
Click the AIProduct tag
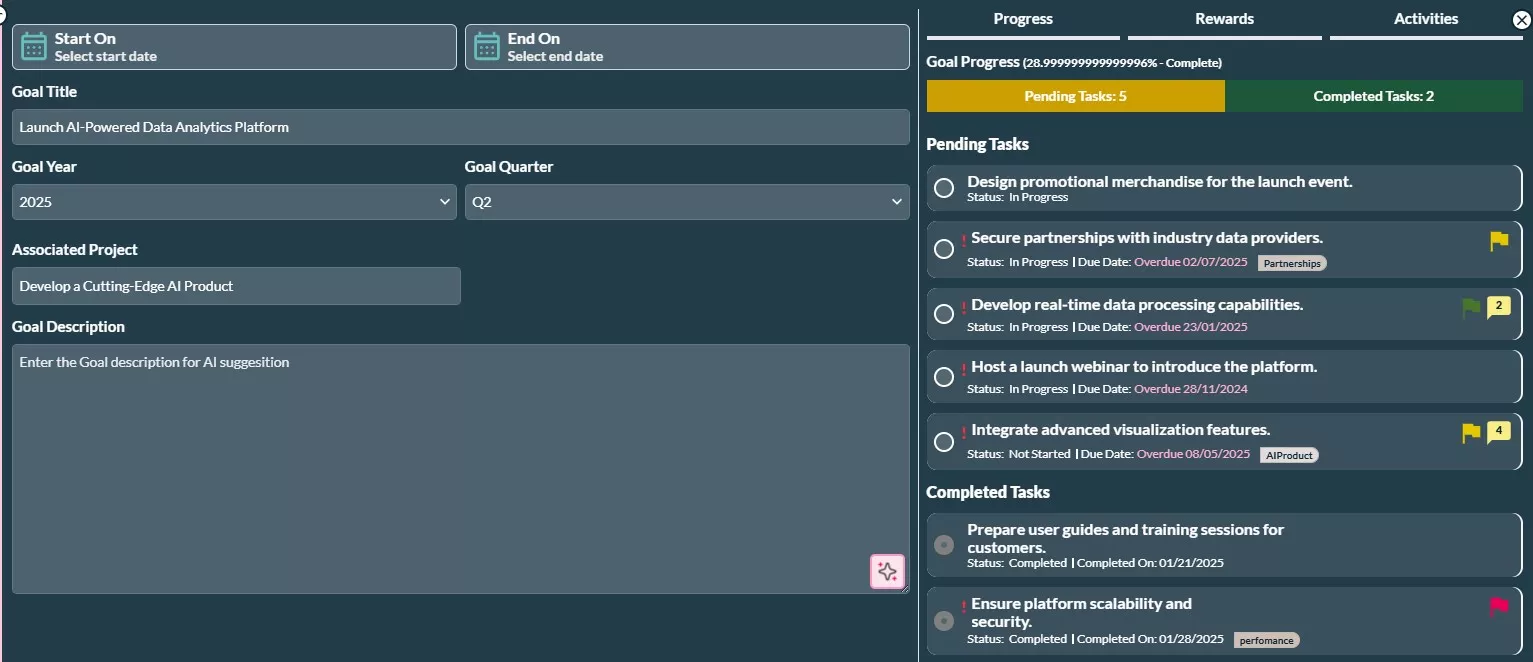tap(1288, 455)
